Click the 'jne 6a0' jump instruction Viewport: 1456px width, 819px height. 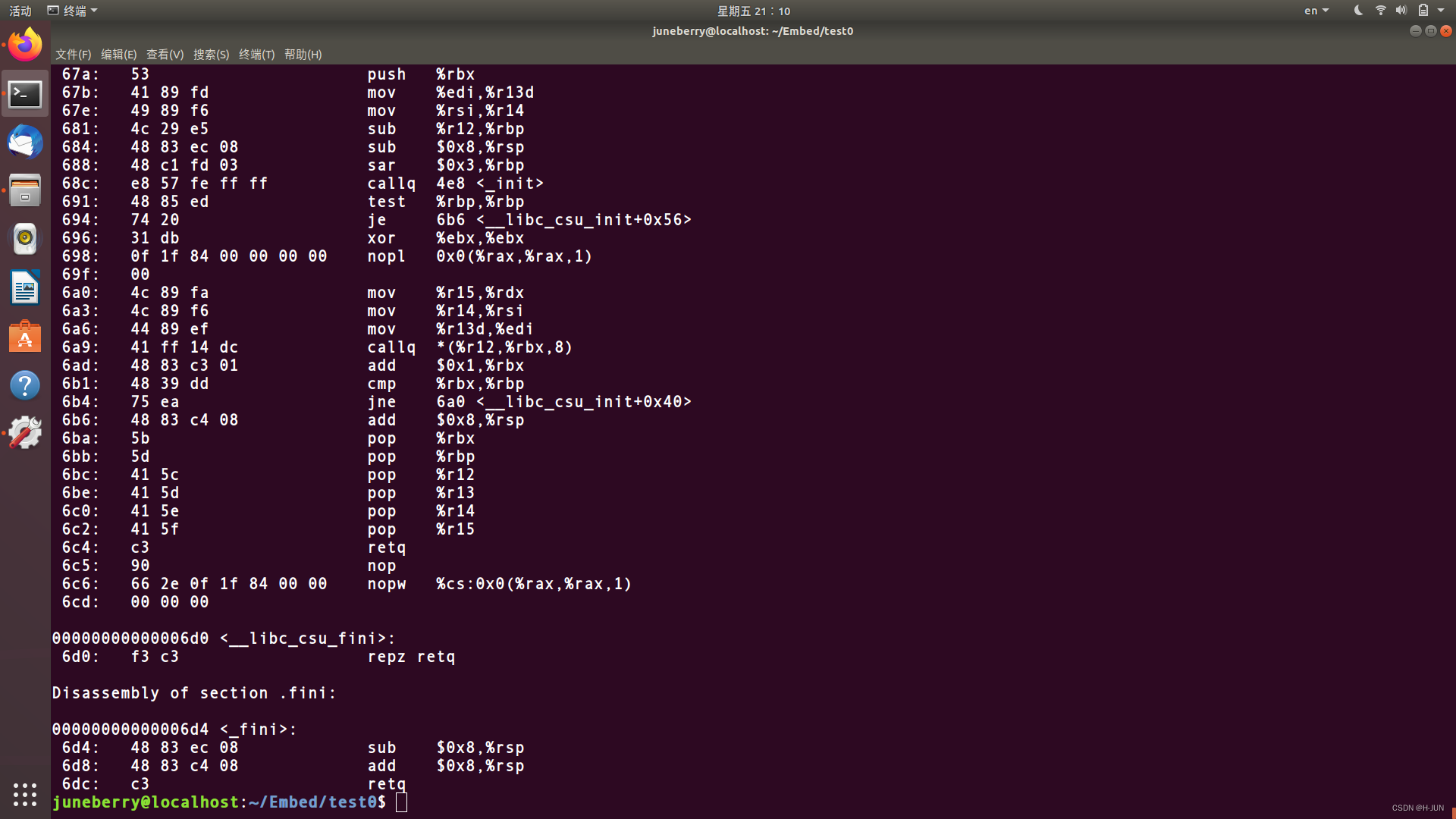pos(529,402)
